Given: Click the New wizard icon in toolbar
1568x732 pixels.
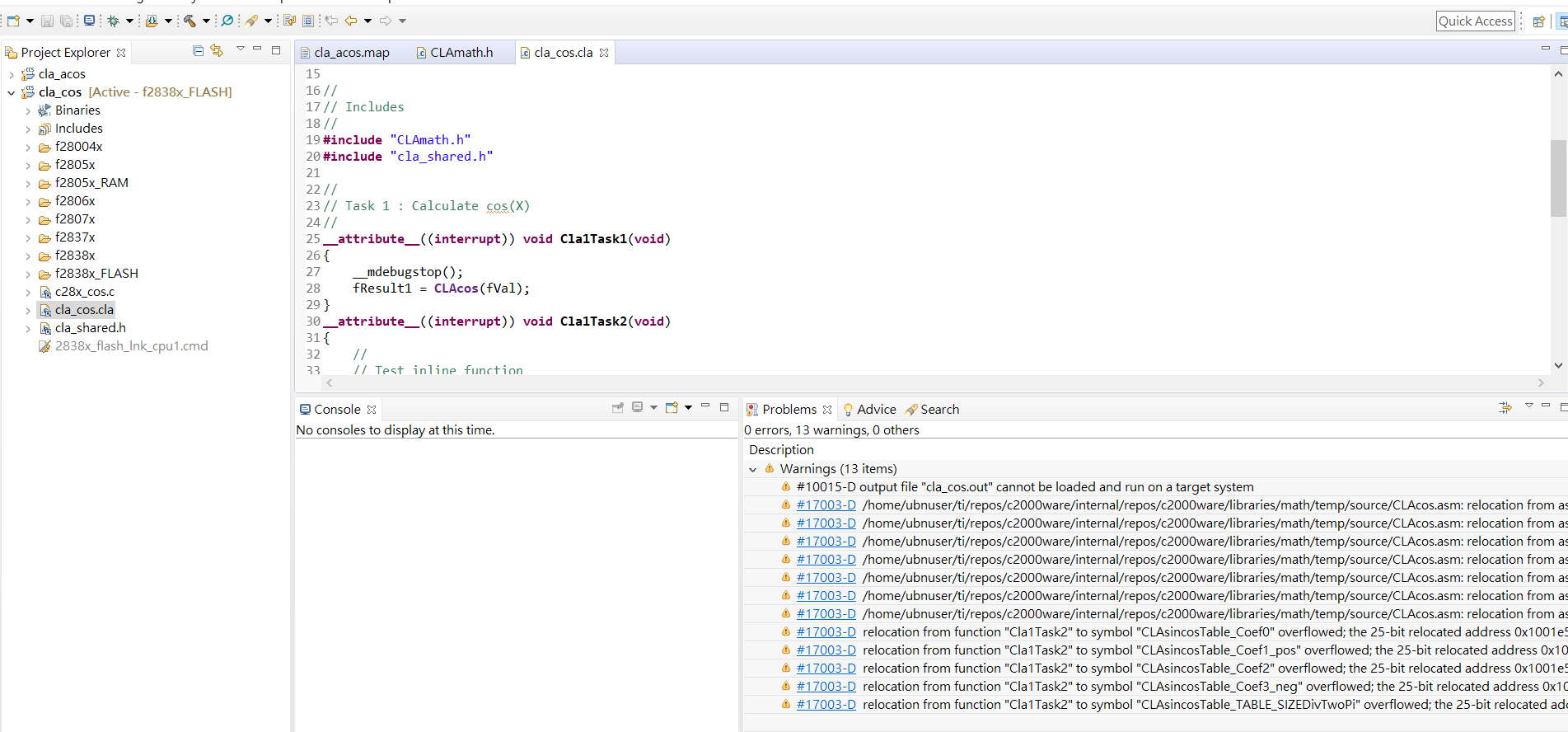Looking at the screenshot, I should coord(13,21).
